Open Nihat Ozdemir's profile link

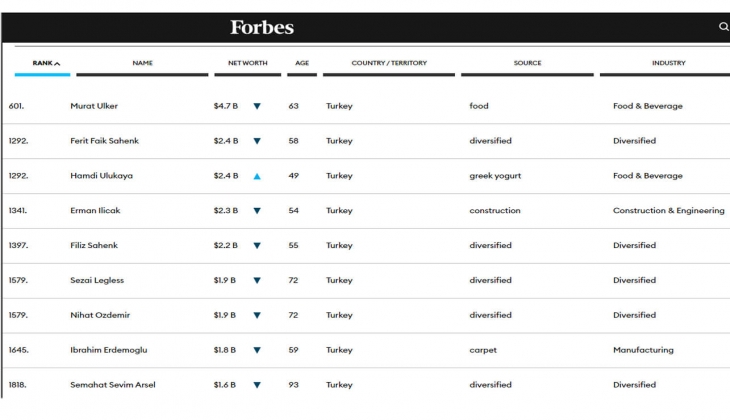[100, 315]
